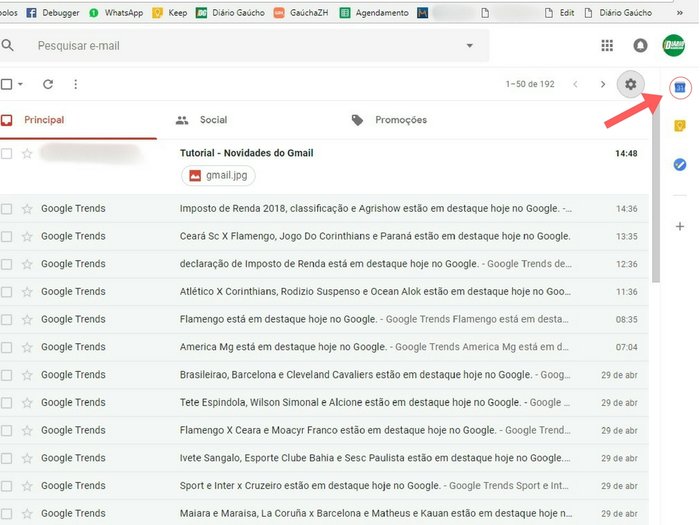Click the plus icon to get add-ons
Viewport: 700px width, 525px height.
coord(679,226)
